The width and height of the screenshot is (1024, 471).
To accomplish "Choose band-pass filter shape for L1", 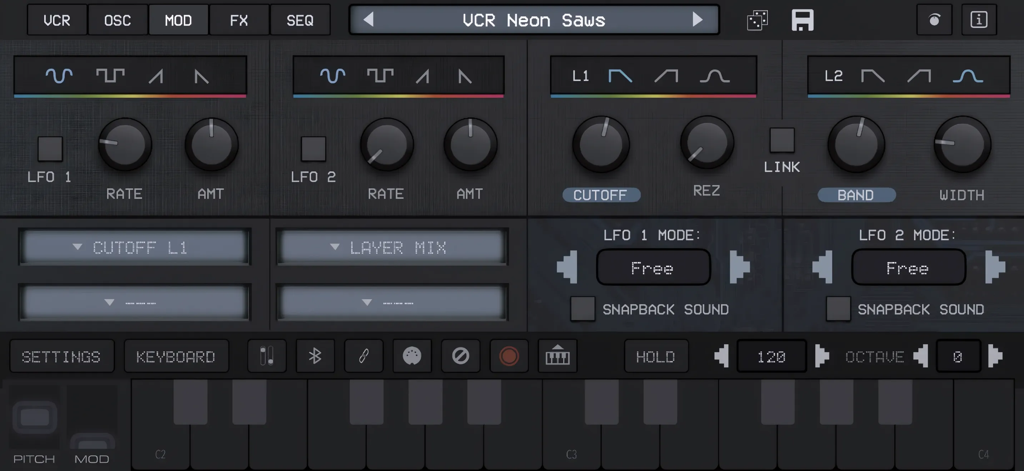I will coord(714,76).
